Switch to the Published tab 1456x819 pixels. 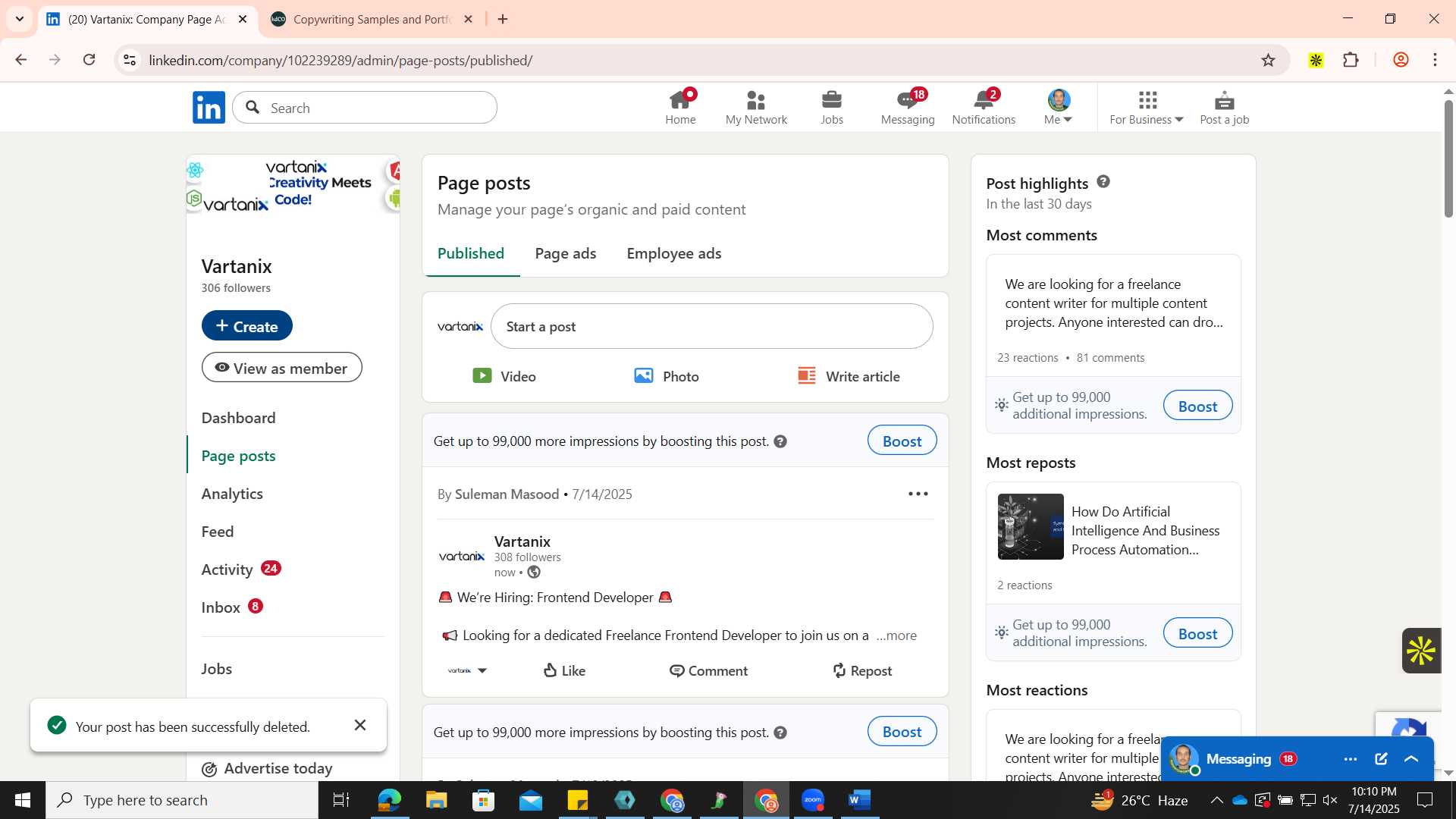click(471, 254)
